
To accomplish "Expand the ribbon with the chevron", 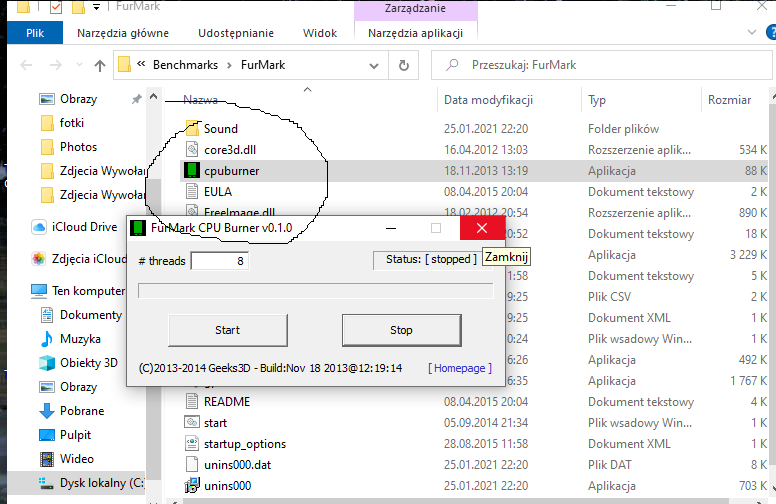I will 752,33.
